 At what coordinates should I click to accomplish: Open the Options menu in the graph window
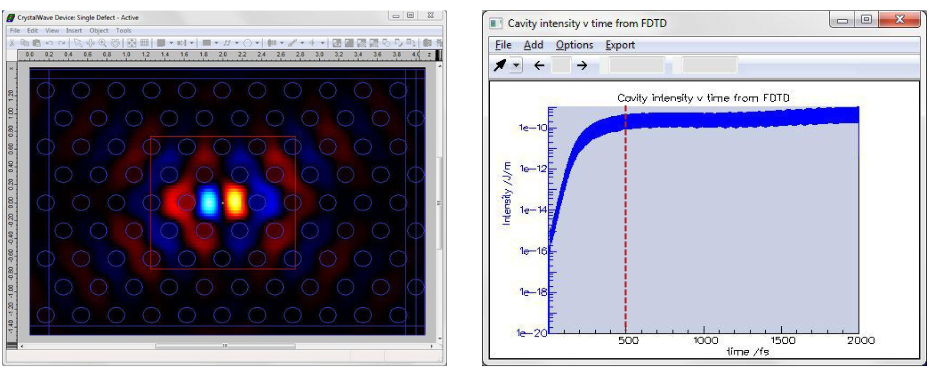coord(574,45)
